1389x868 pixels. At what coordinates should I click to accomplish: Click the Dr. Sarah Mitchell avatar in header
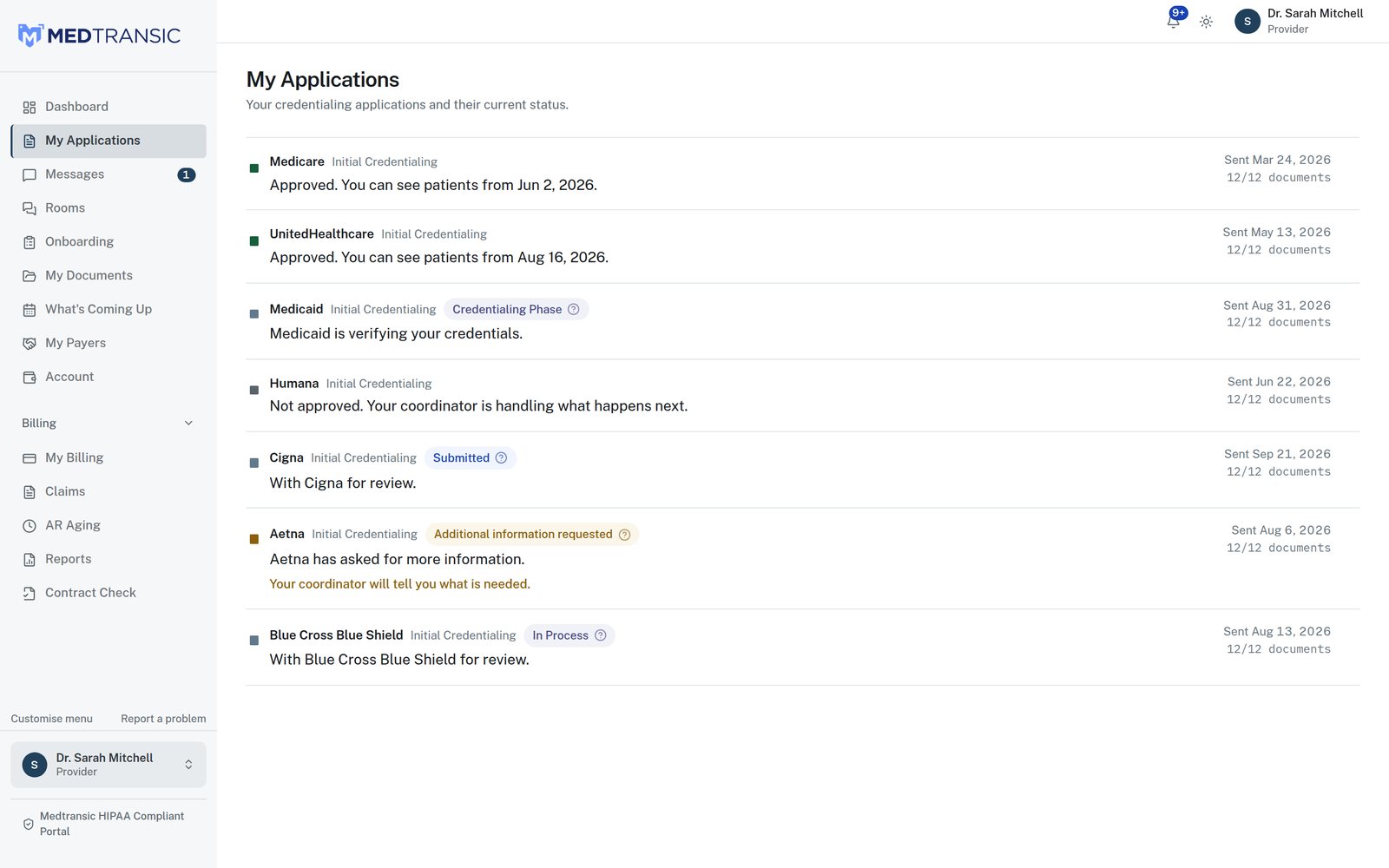[1247, 22]
